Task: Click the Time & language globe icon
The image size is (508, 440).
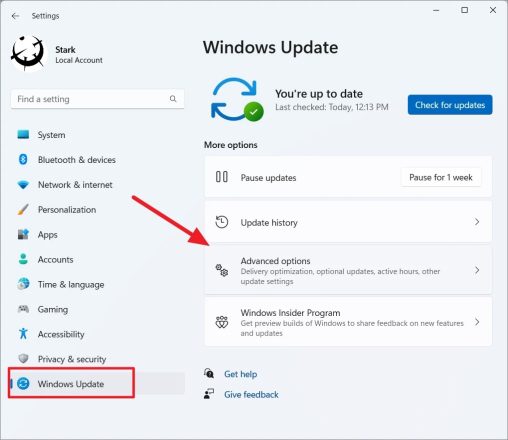Action: (23, 284)
